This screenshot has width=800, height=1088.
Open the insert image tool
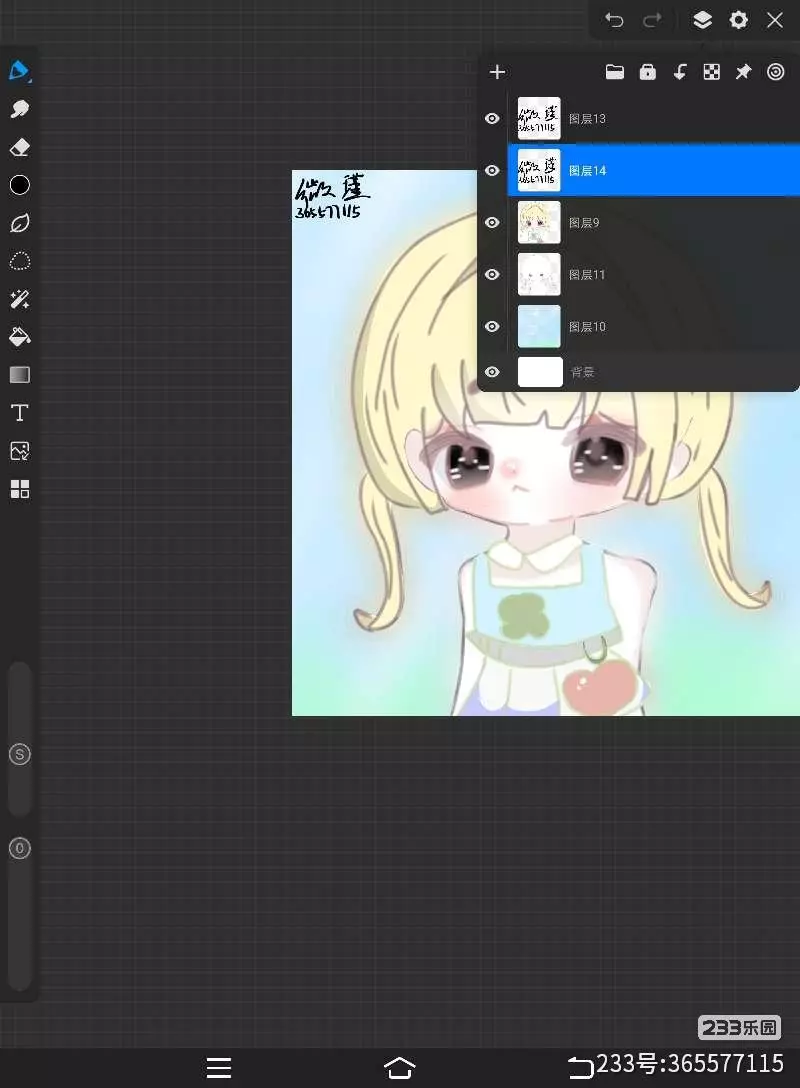(19, 451)
